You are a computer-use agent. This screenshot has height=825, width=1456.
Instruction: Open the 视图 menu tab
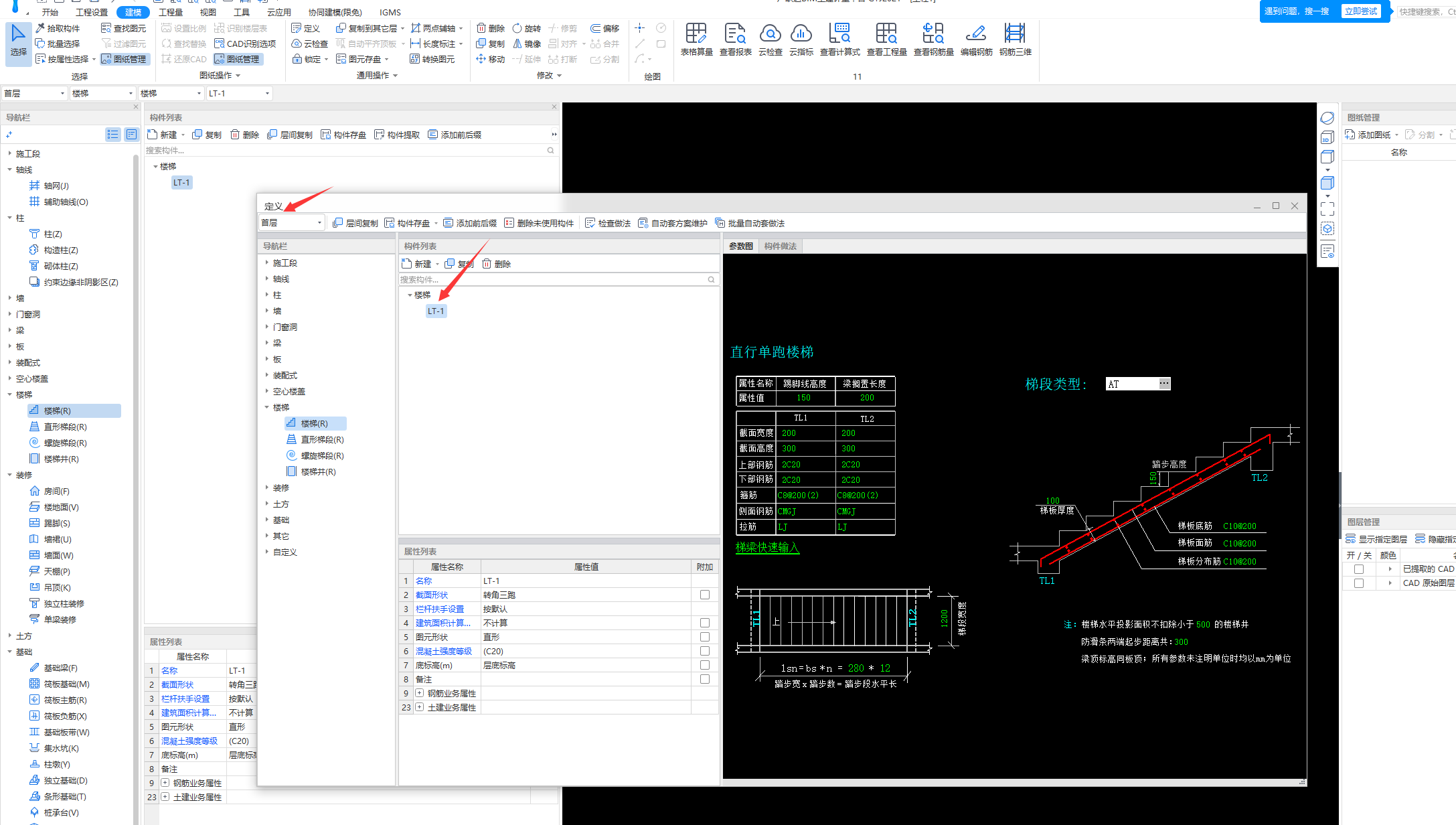(x=208, y=12)
